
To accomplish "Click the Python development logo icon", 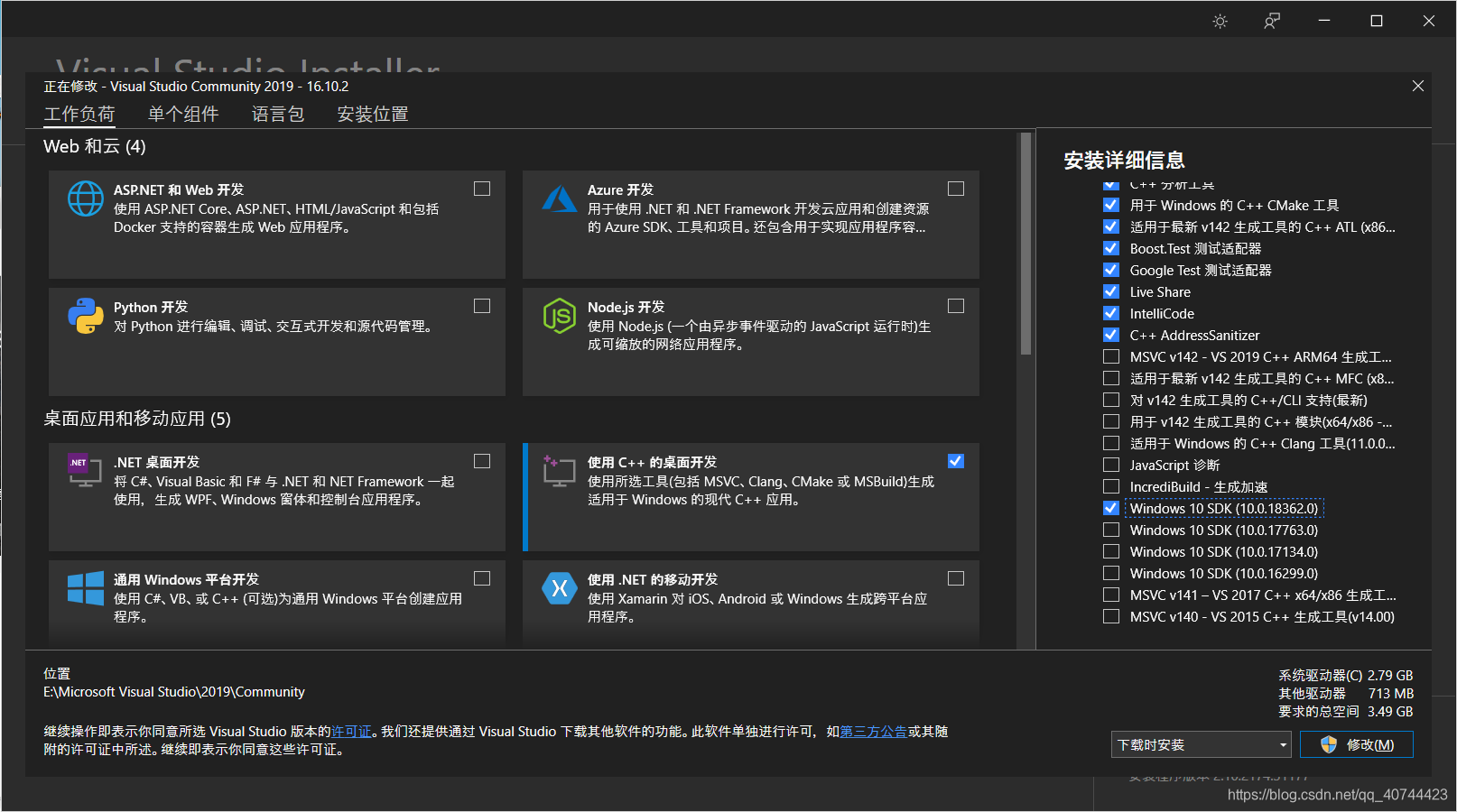I will (x=86, y=316).
